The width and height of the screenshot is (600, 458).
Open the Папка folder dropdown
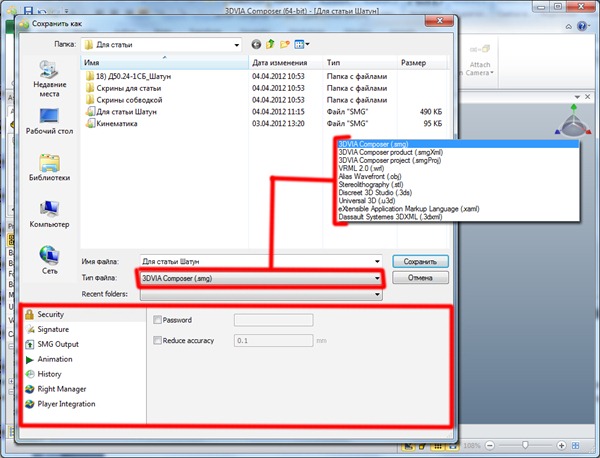(x=161, y=45)
